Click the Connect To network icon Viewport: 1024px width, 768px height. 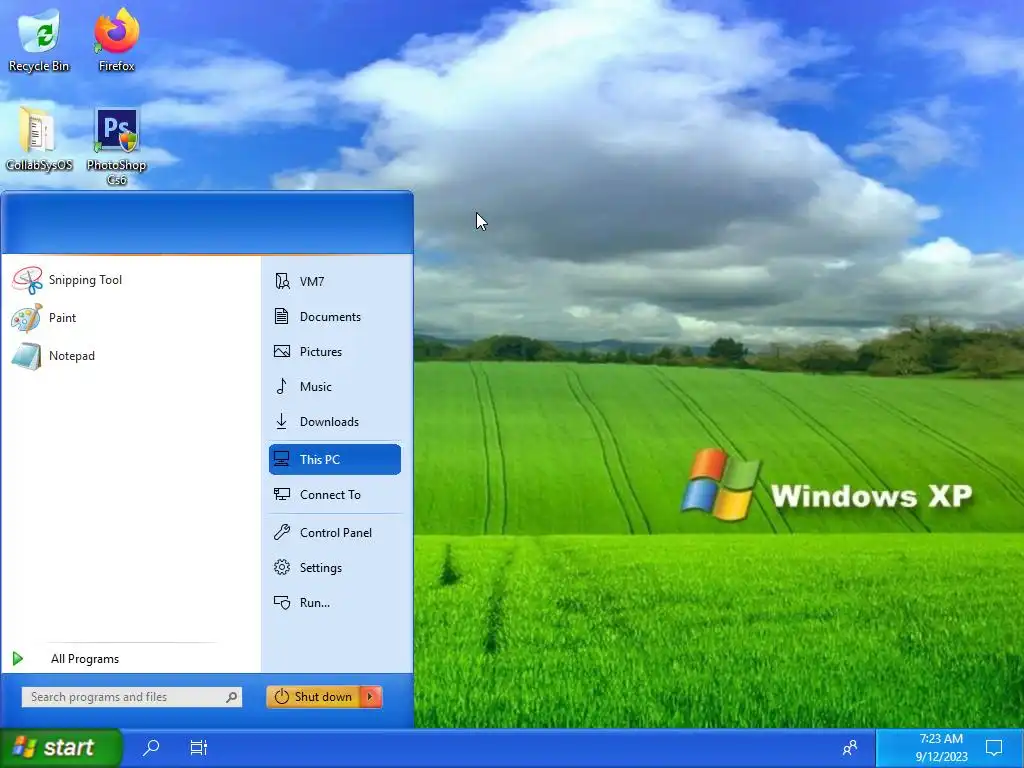281,494
